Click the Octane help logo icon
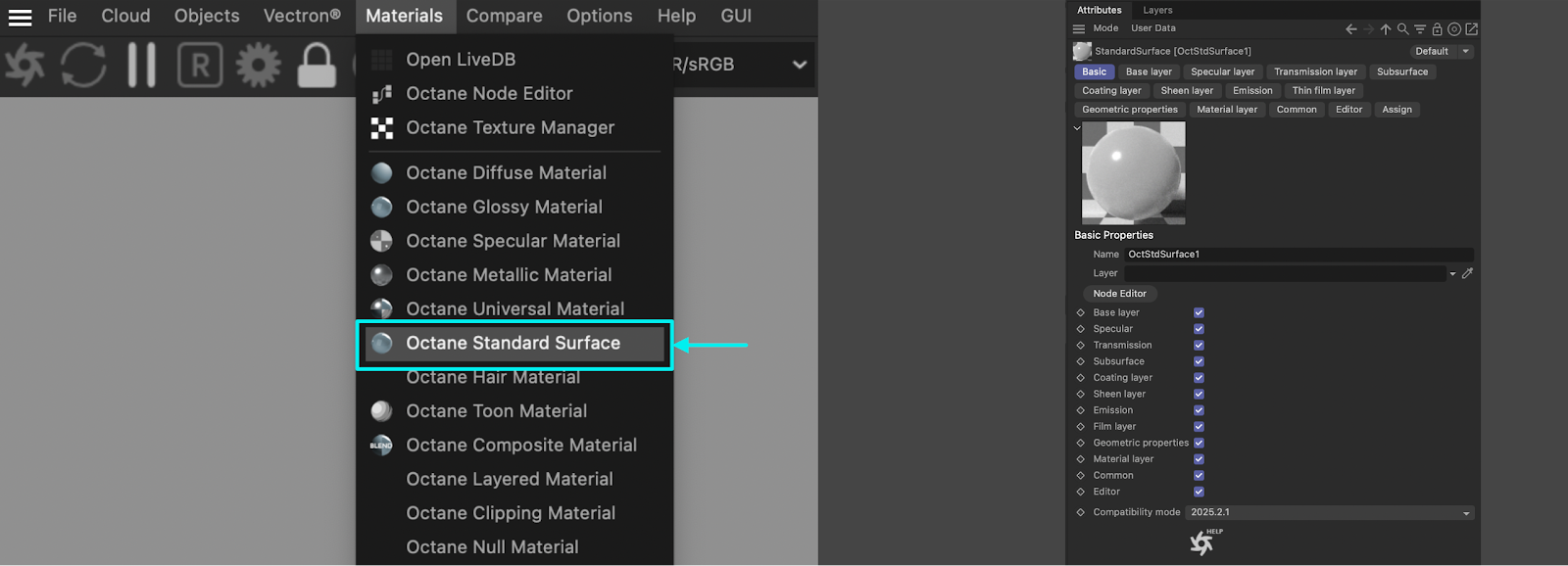 point(1202,542)
